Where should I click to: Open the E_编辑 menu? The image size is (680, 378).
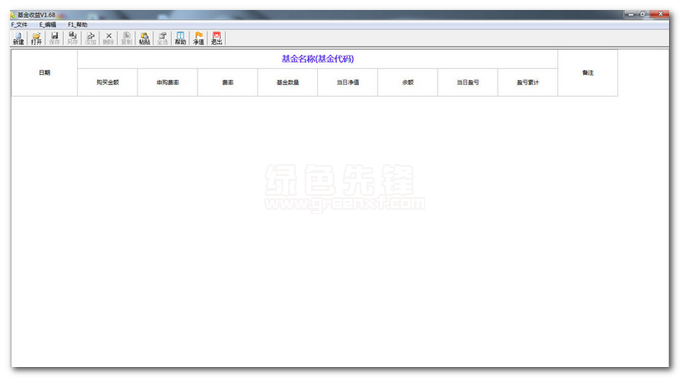click(48, 25)
